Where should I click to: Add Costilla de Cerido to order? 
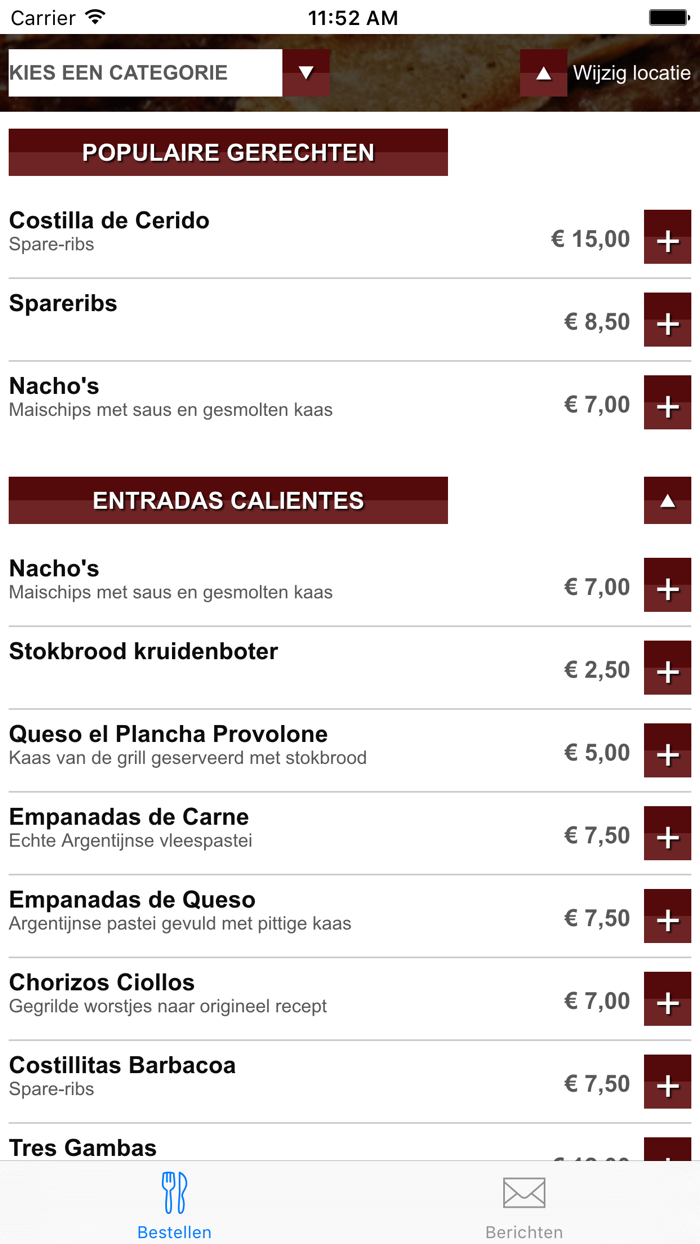pyautogui.click(x=667, y=238)
